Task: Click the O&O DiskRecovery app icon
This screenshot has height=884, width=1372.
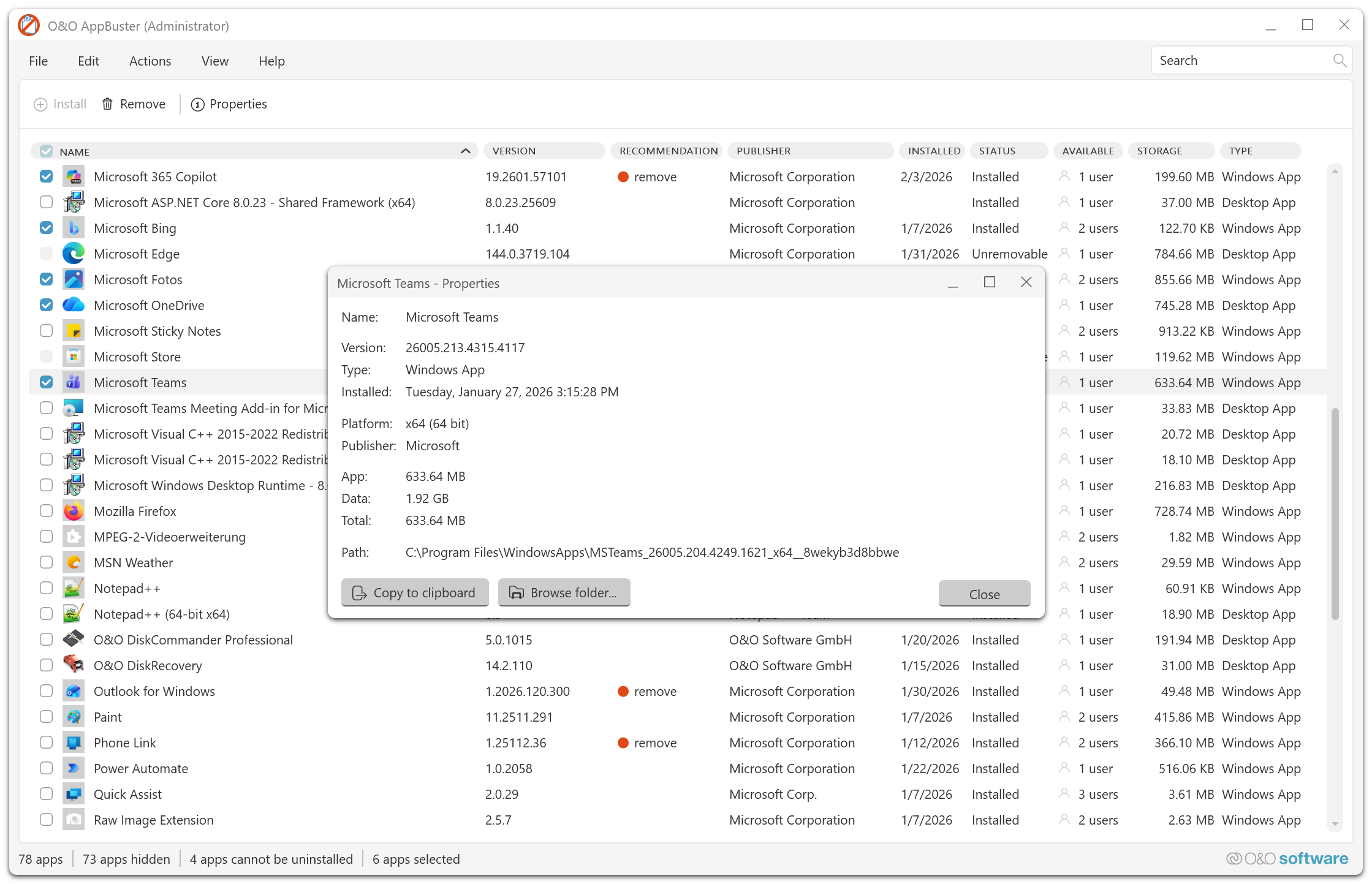Action: coord(74,665)
